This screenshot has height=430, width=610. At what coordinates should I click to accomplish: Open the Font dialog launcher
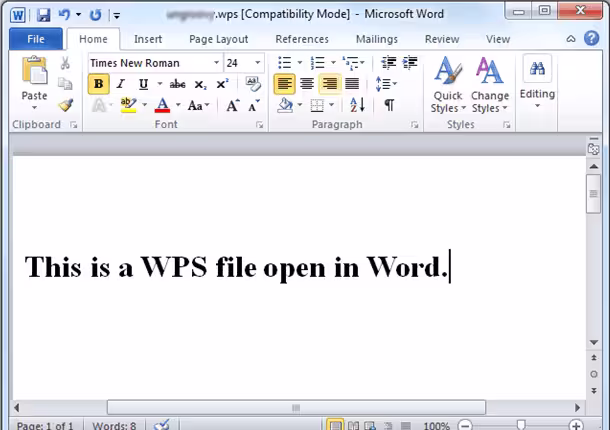(259, 125)
